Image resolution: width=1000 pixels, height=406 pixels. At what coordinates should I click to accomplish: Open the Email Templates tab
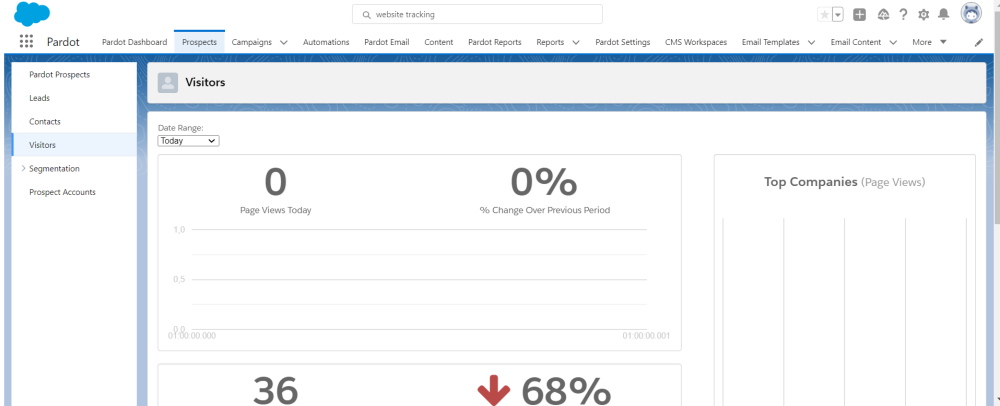click(x=770, y=42)
